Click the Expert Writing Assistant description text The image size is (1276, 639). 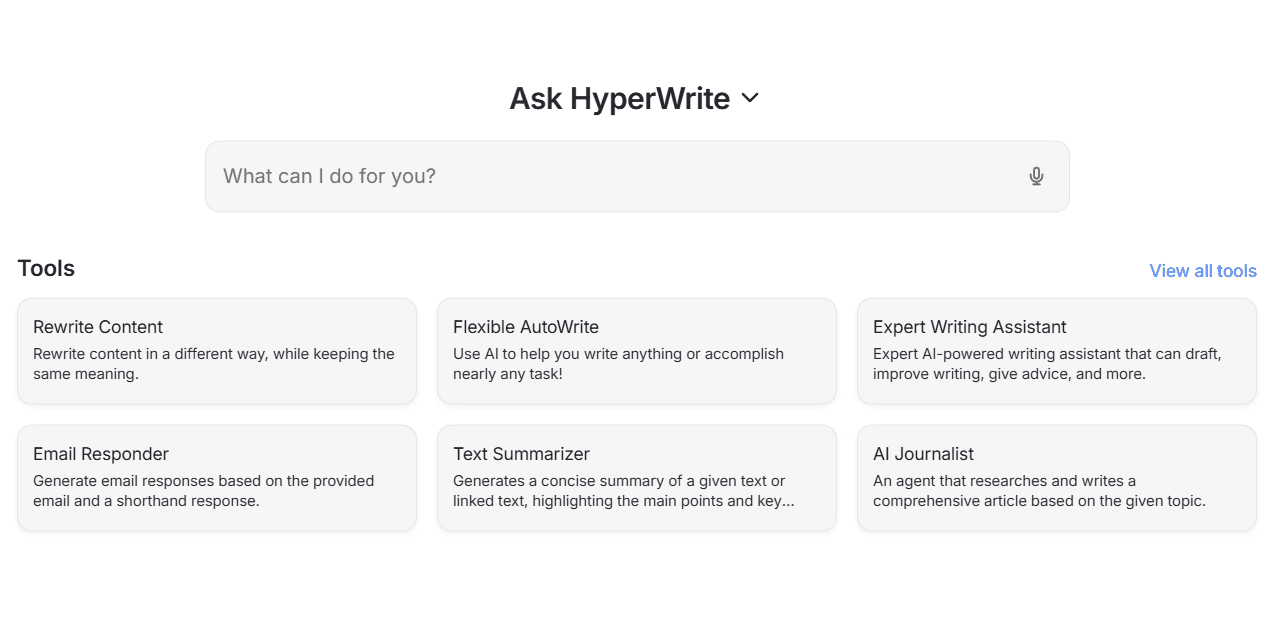coord(1047,364)
